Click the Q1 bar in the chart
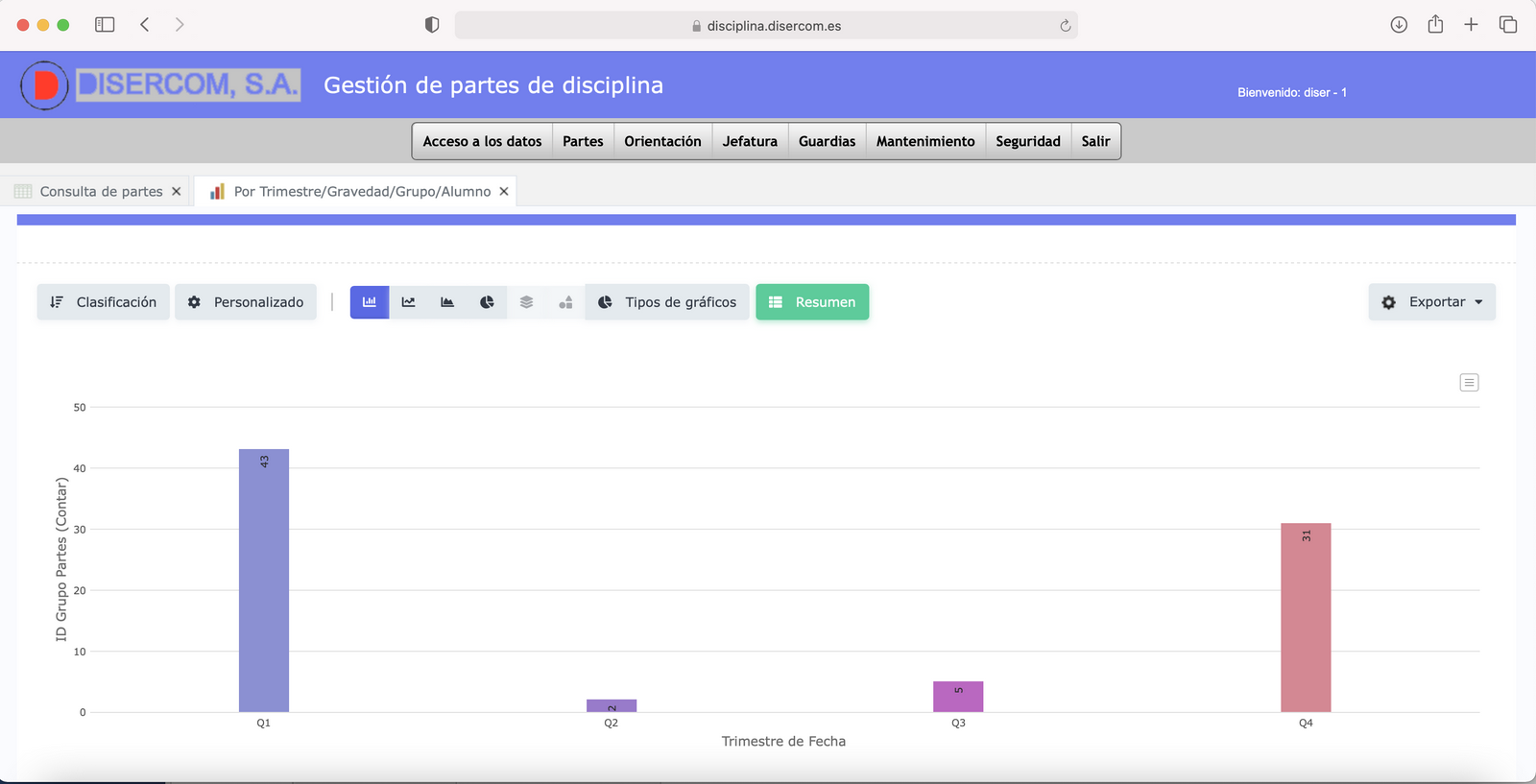The height and width of the screenshot is (784, 1536). (x=264, y=581)
